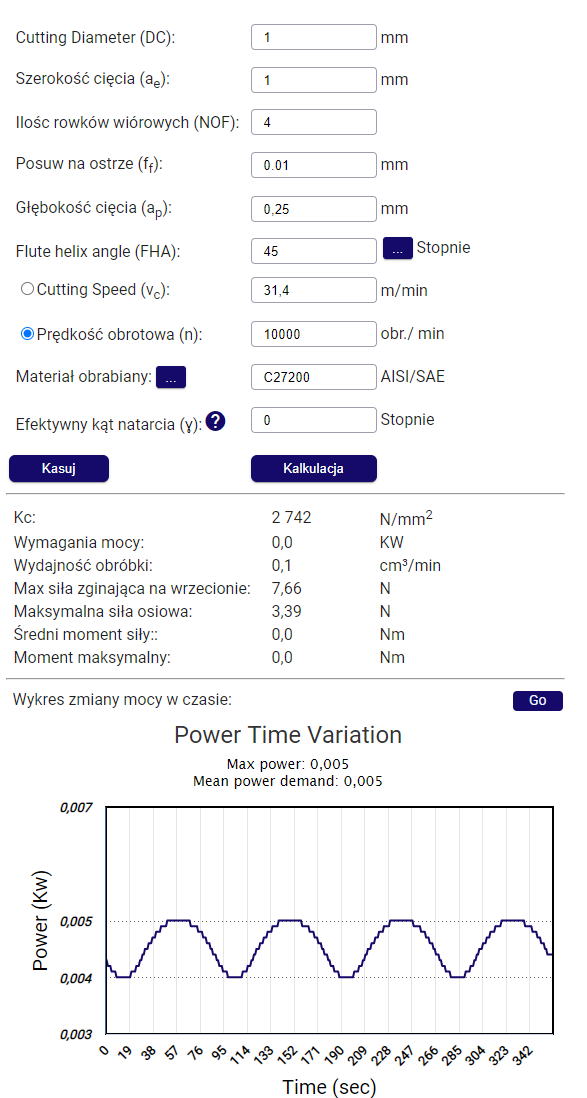Edit the spindle speed field showing 10000
The height and width of the screenshot is (1098, 587).
[314, 334]
